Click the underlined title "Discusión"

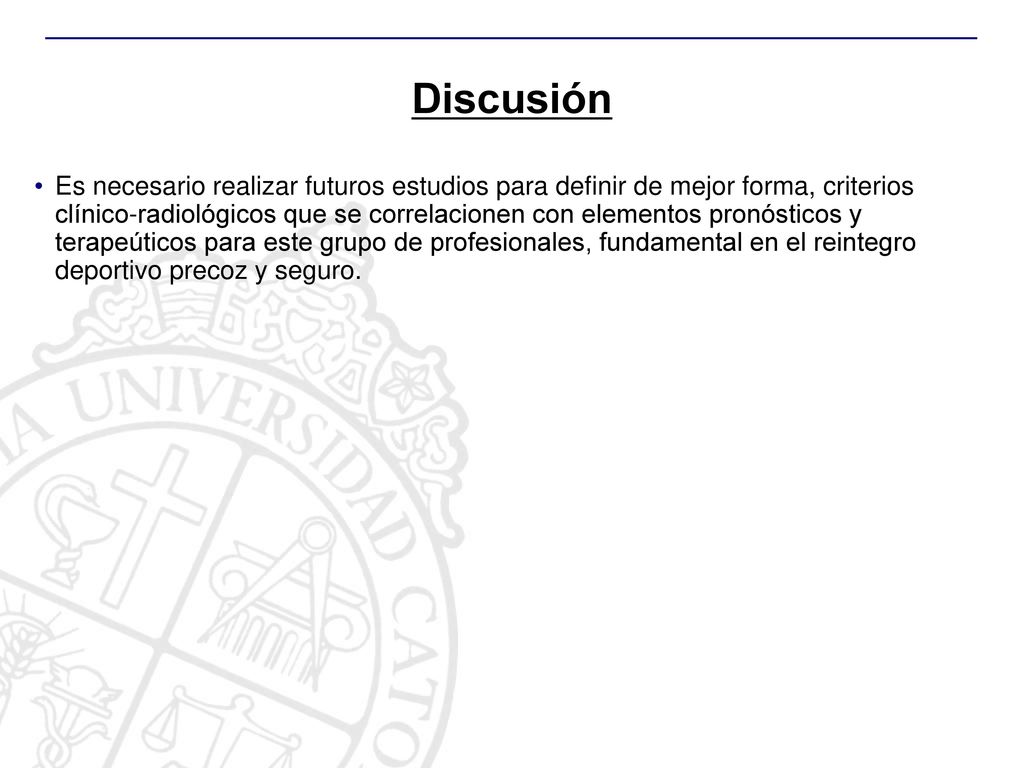click(511, 99)
